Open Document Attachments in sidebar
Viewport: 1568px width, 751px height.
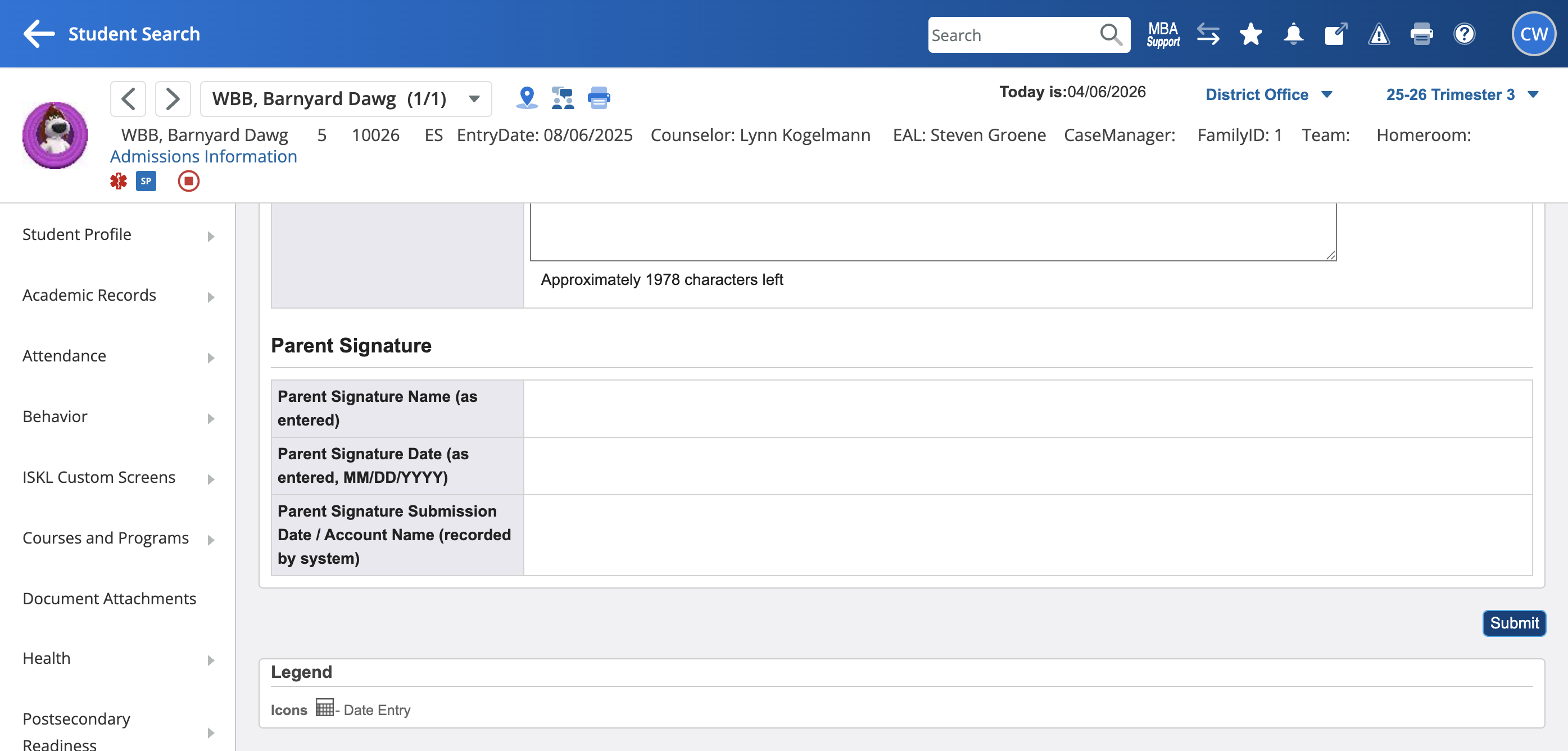click(x=110, y=598)
